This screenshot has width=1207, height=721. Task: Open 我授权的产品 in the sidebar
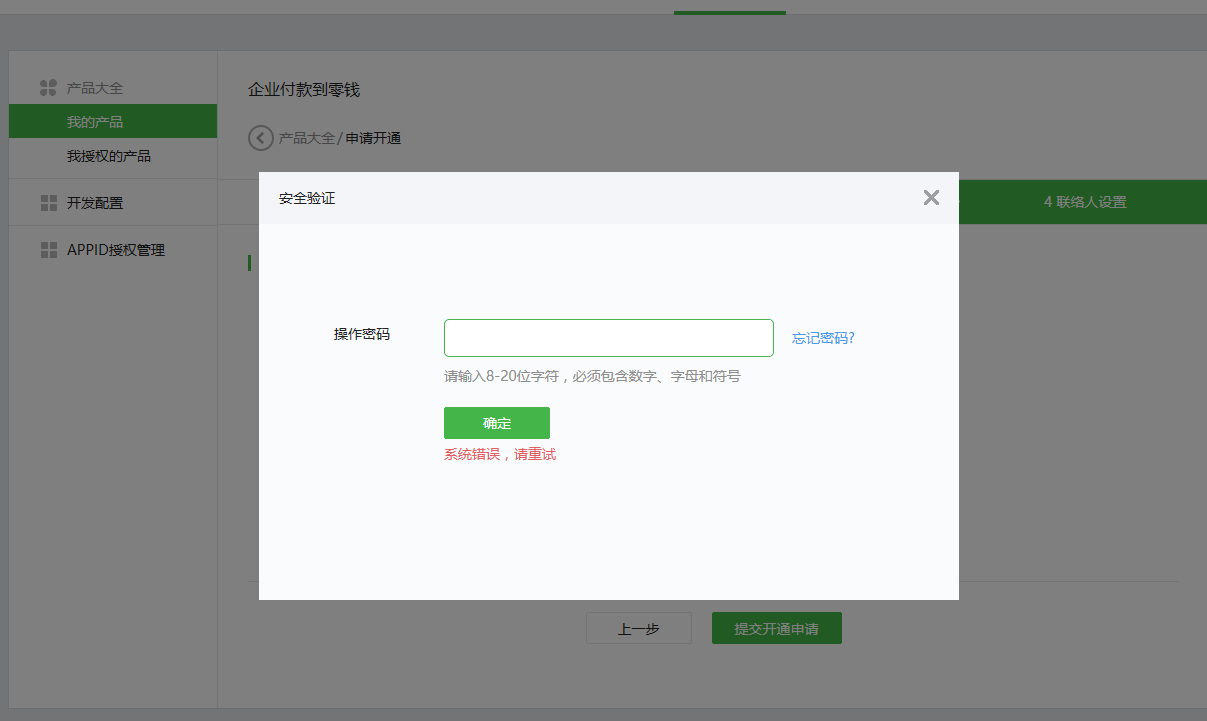coord(109,156)
